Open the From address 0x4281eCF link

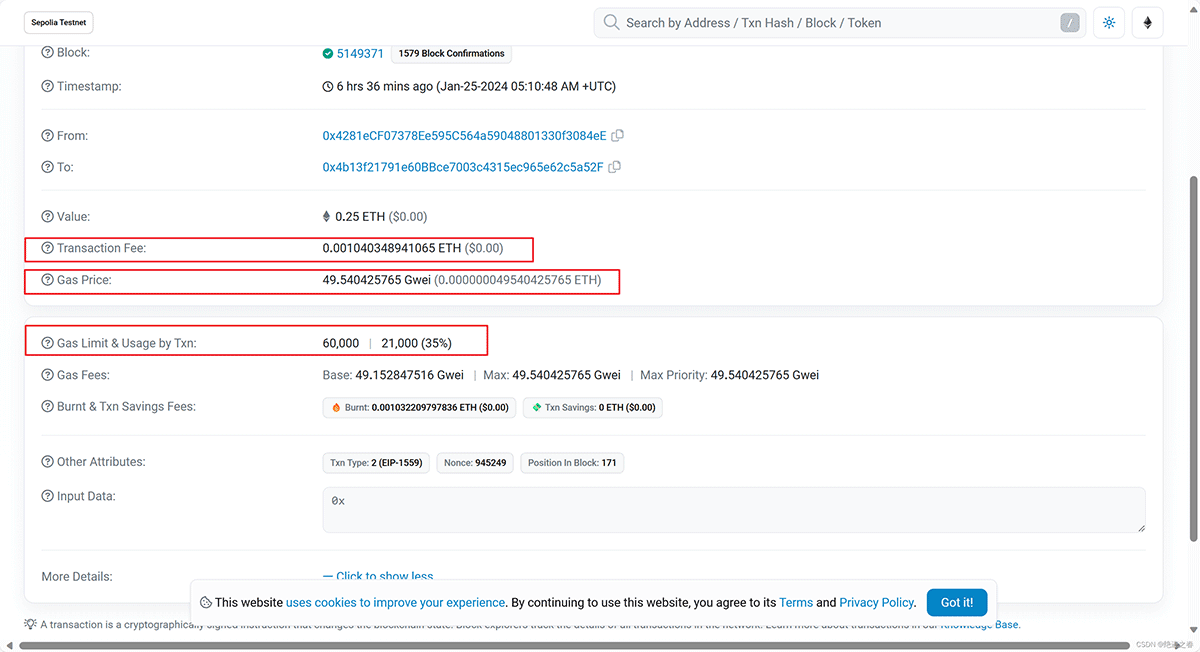(x=464, y=136)
